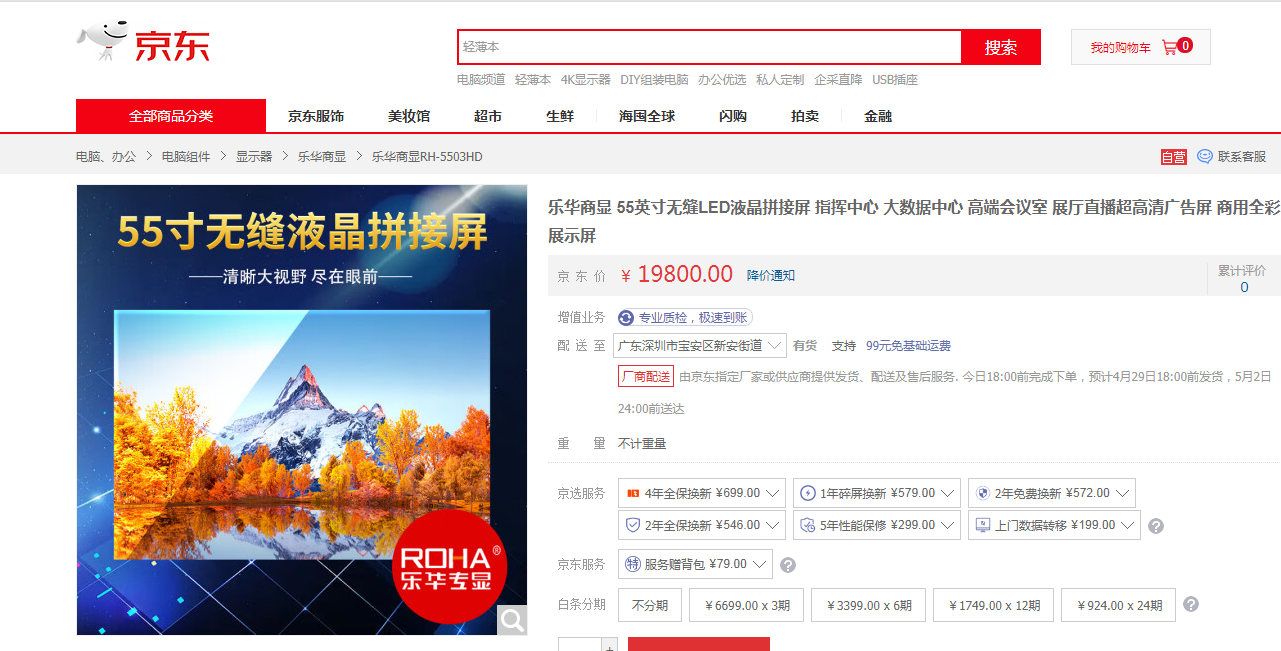Select ¥924.00 x 24期 installment
1281x651 pixels.
tap(1119, 605)
